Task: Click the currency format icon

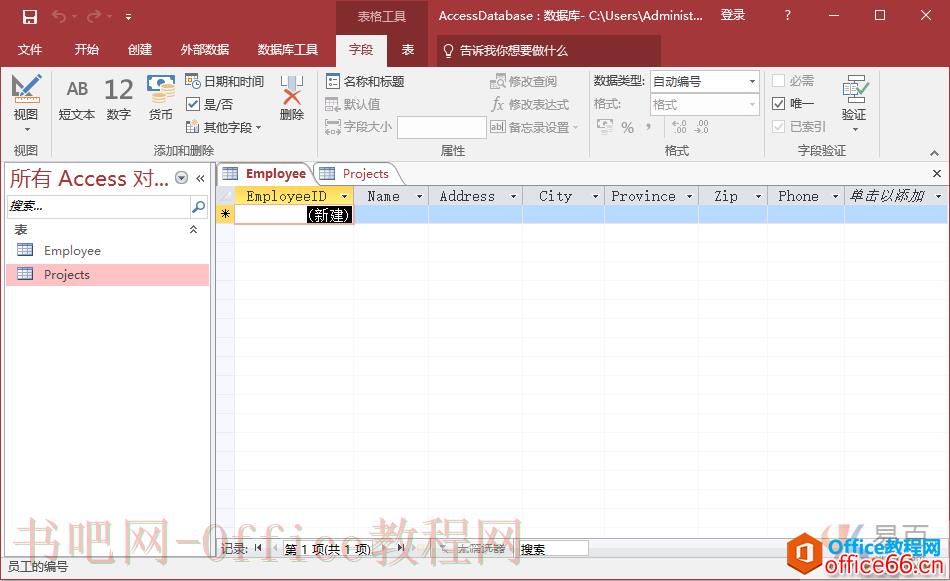Action: pos(605,126)
